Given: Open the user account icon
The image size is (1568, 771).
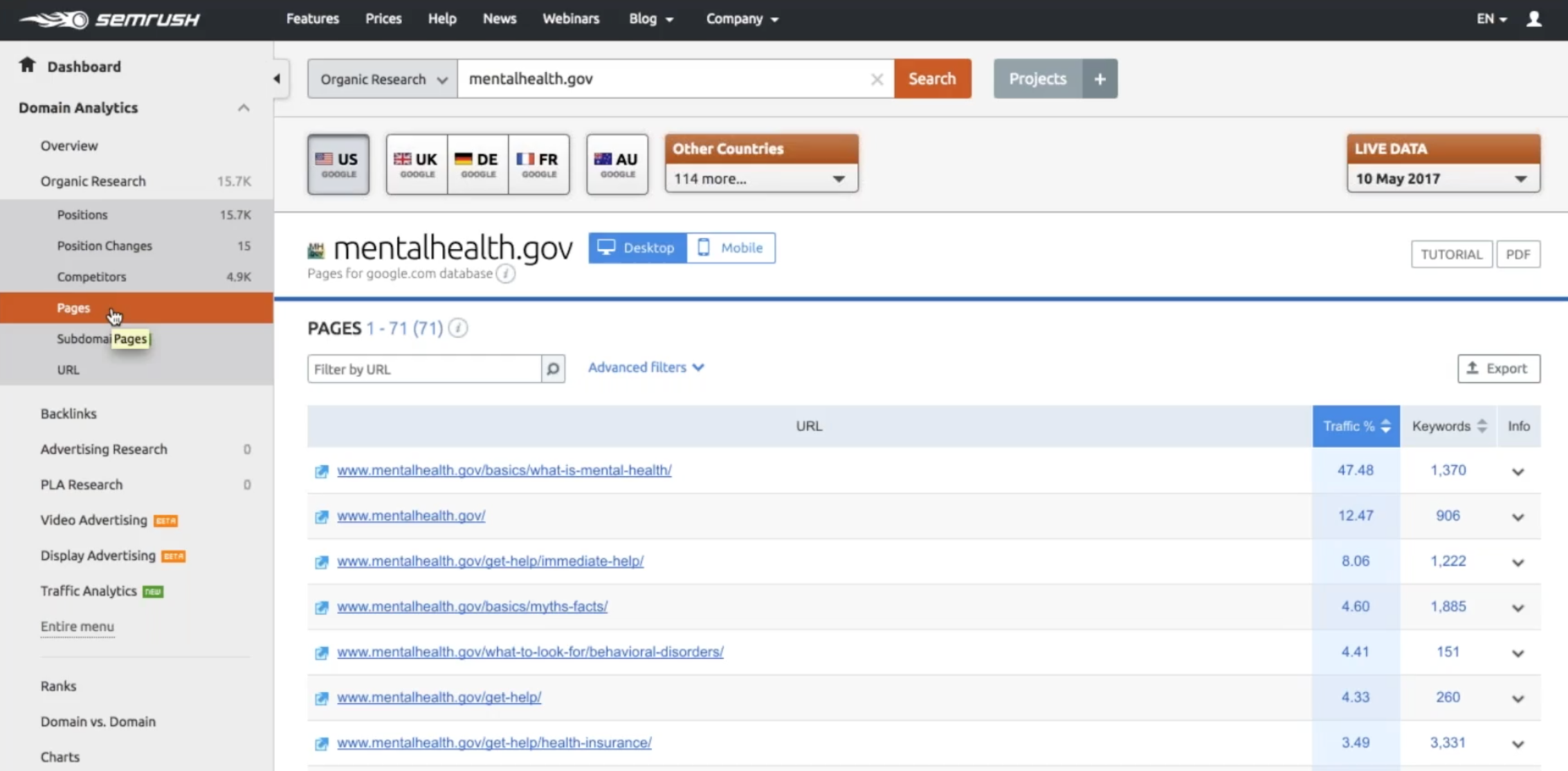Looking at the screenshot, I should 1534,19.
